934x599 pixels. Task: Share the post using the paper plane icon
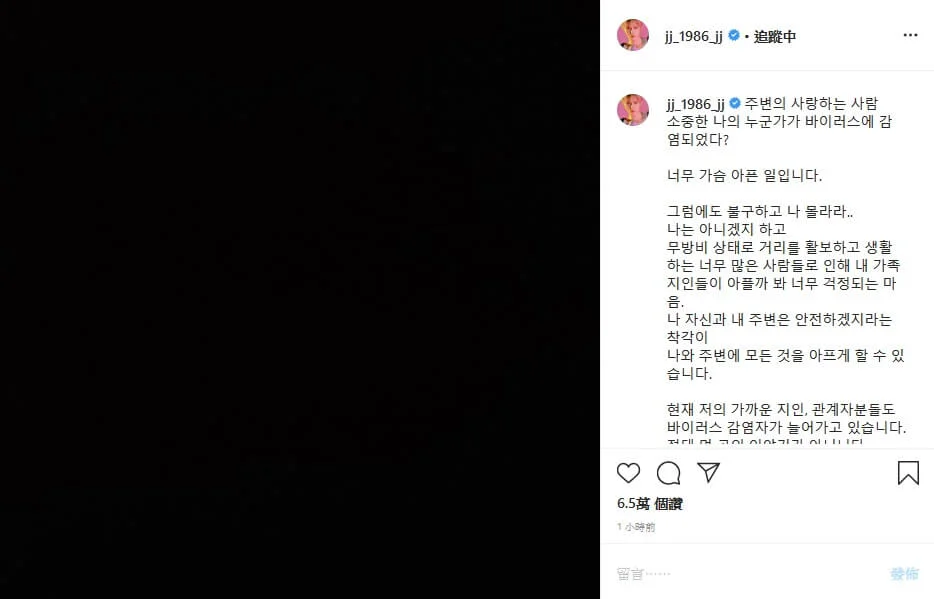pyautogui.click(x=709, y=472)
